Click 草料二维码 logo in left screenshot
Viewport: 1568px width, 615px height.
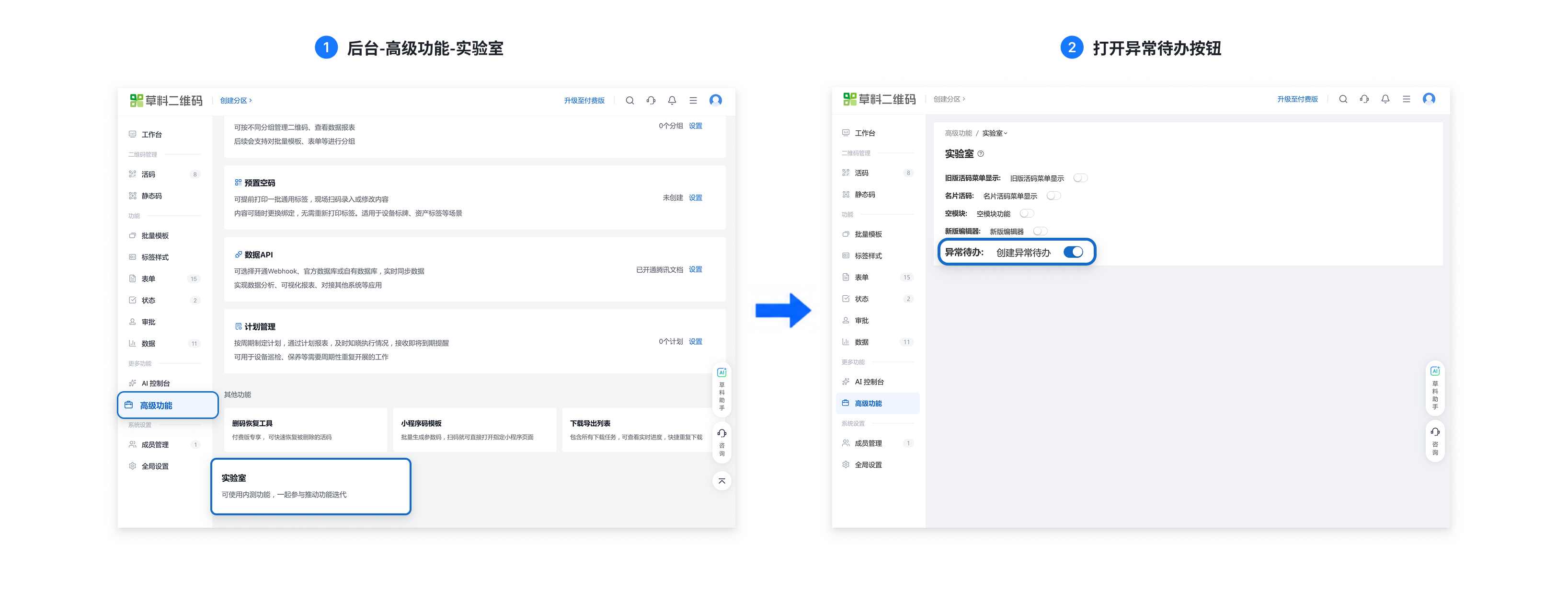click(166, 101)
